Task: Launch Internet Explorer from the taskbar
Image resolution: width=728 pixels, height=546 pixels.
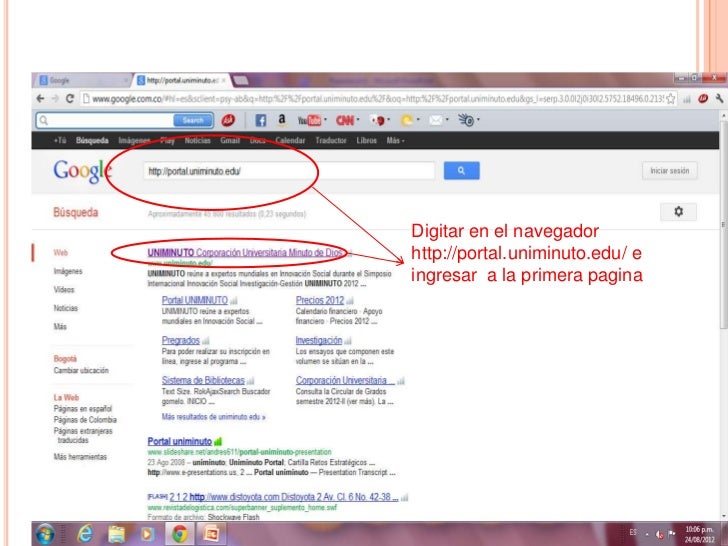Action: click(x=84, y=534)
